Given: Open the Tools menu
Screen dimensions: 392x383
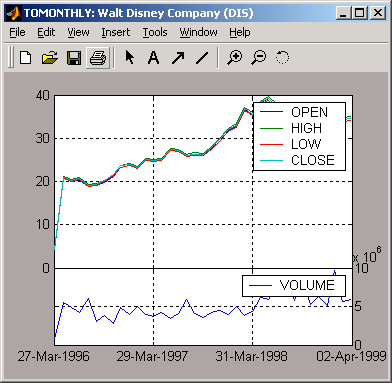Looking at the screenshot, I should click(x=155, y=32).
